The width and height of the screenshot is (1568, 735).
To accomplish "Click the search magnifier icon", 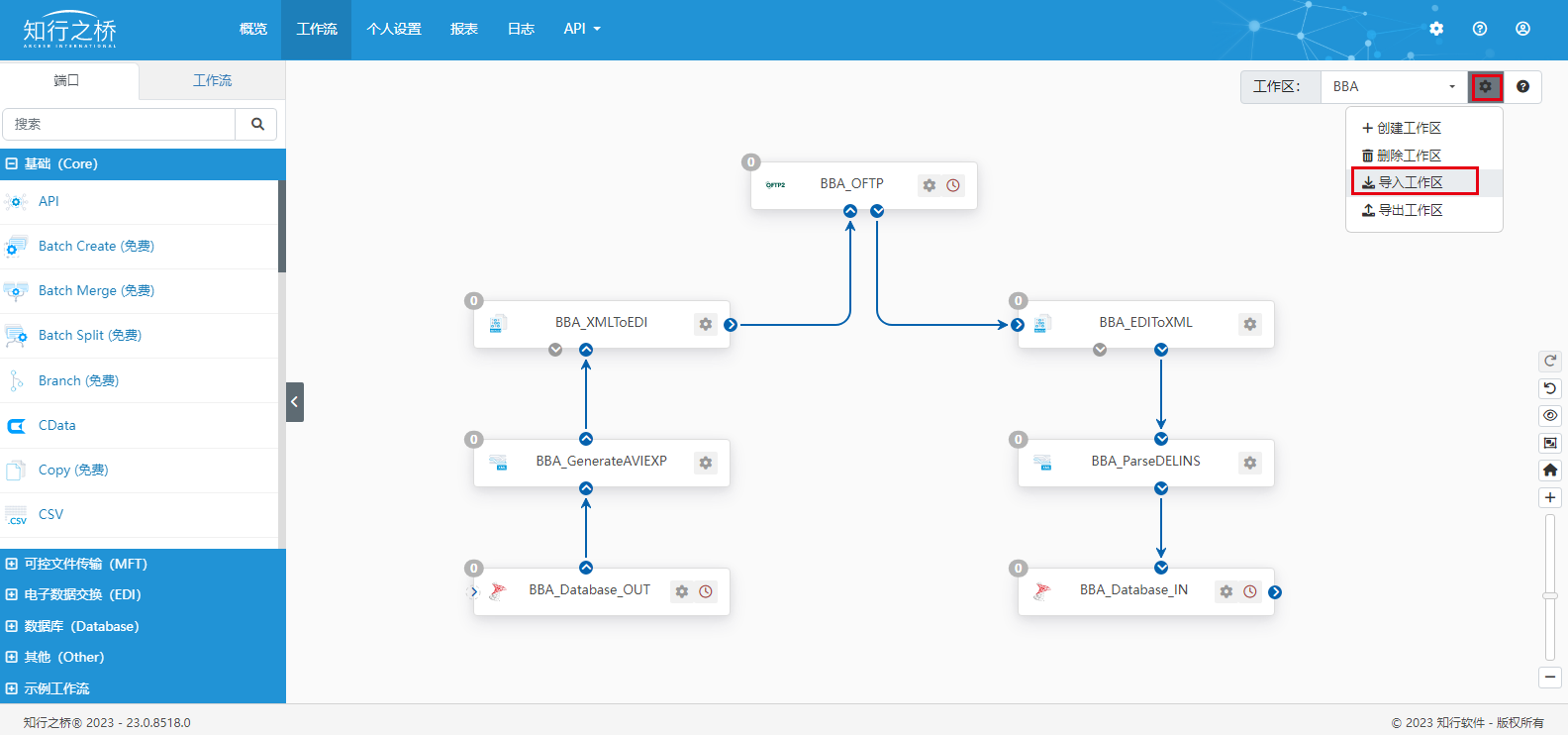I will [x=257, y=124].
